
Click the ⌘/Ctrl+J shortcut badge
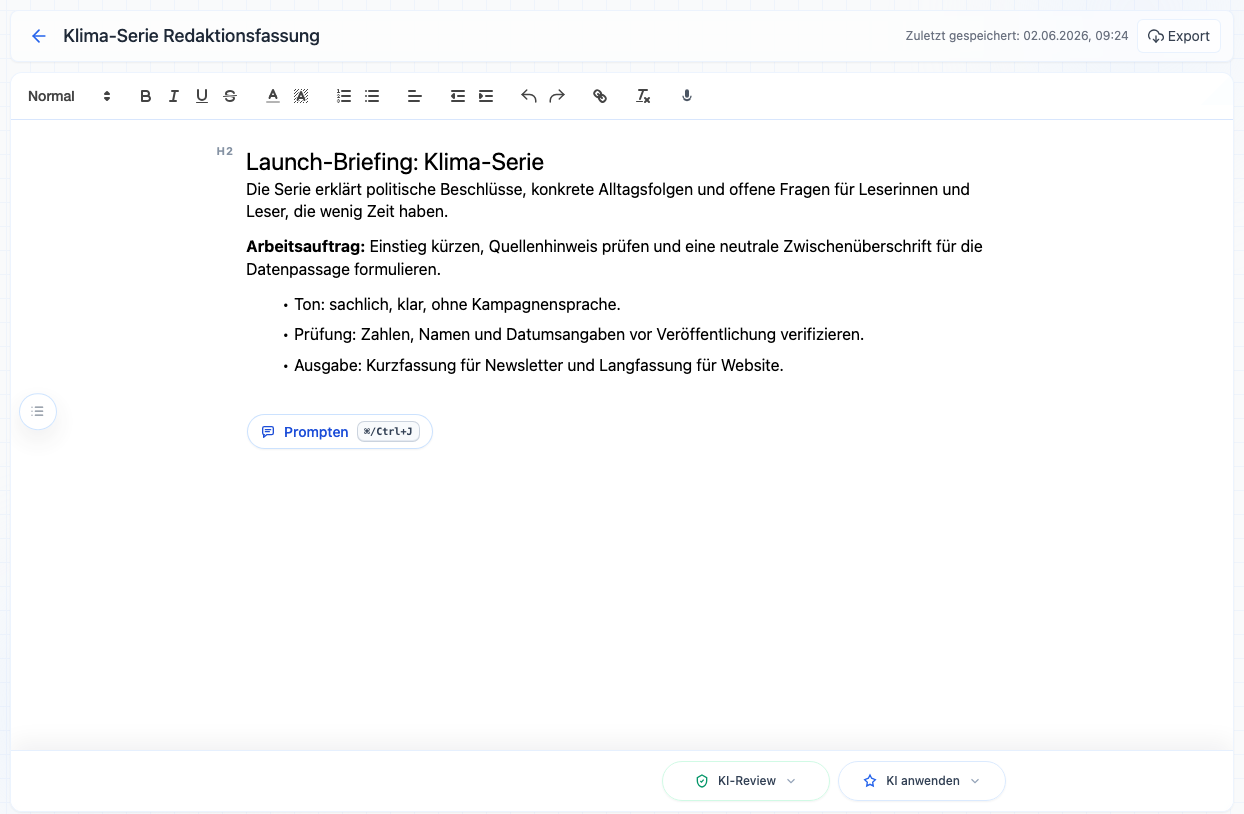click(388, 432)
